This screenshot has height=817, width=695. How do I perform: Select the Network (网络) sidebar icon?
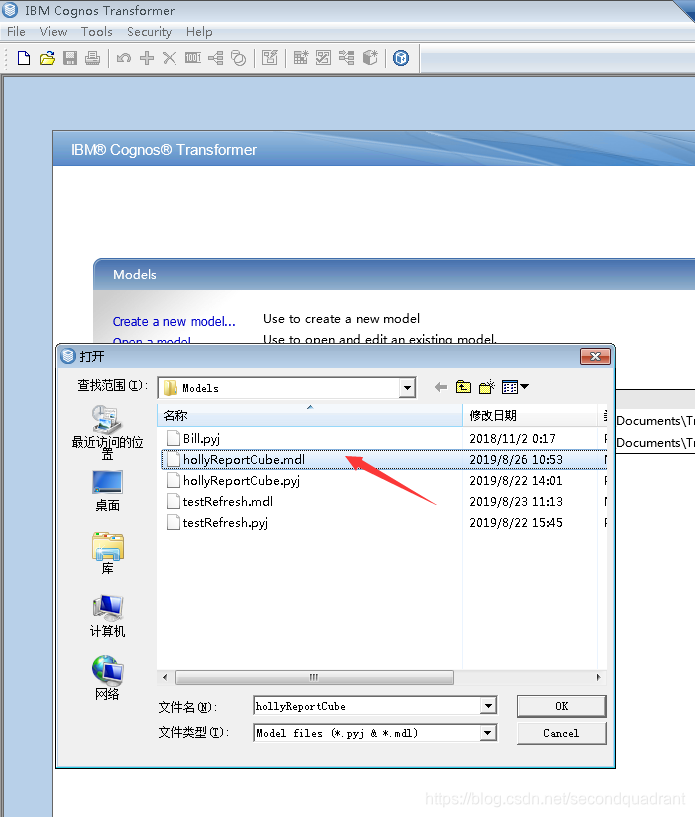tap(107, 678)
